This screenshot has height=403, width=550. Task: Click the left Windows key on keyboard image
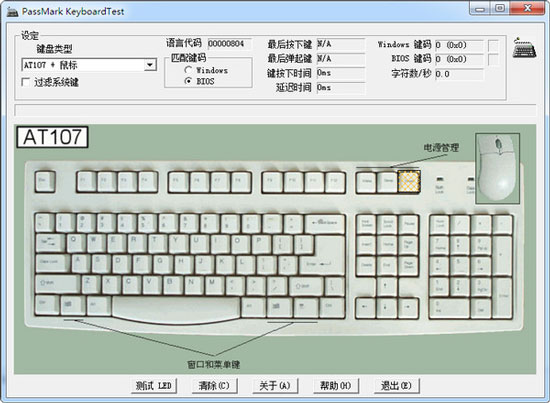[73, 306]
